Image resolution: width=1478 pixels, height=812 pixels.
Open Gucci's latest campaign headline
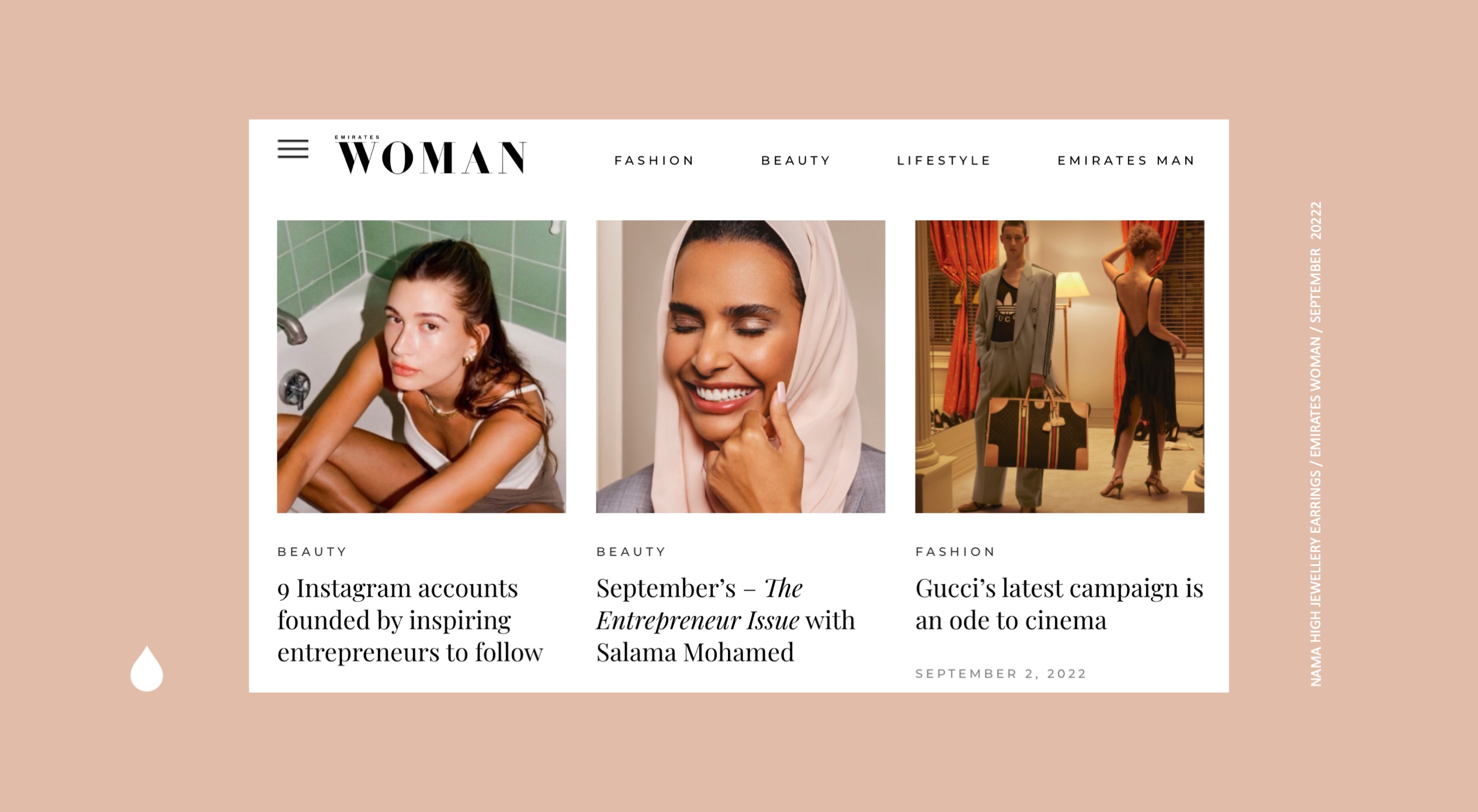1059,605
